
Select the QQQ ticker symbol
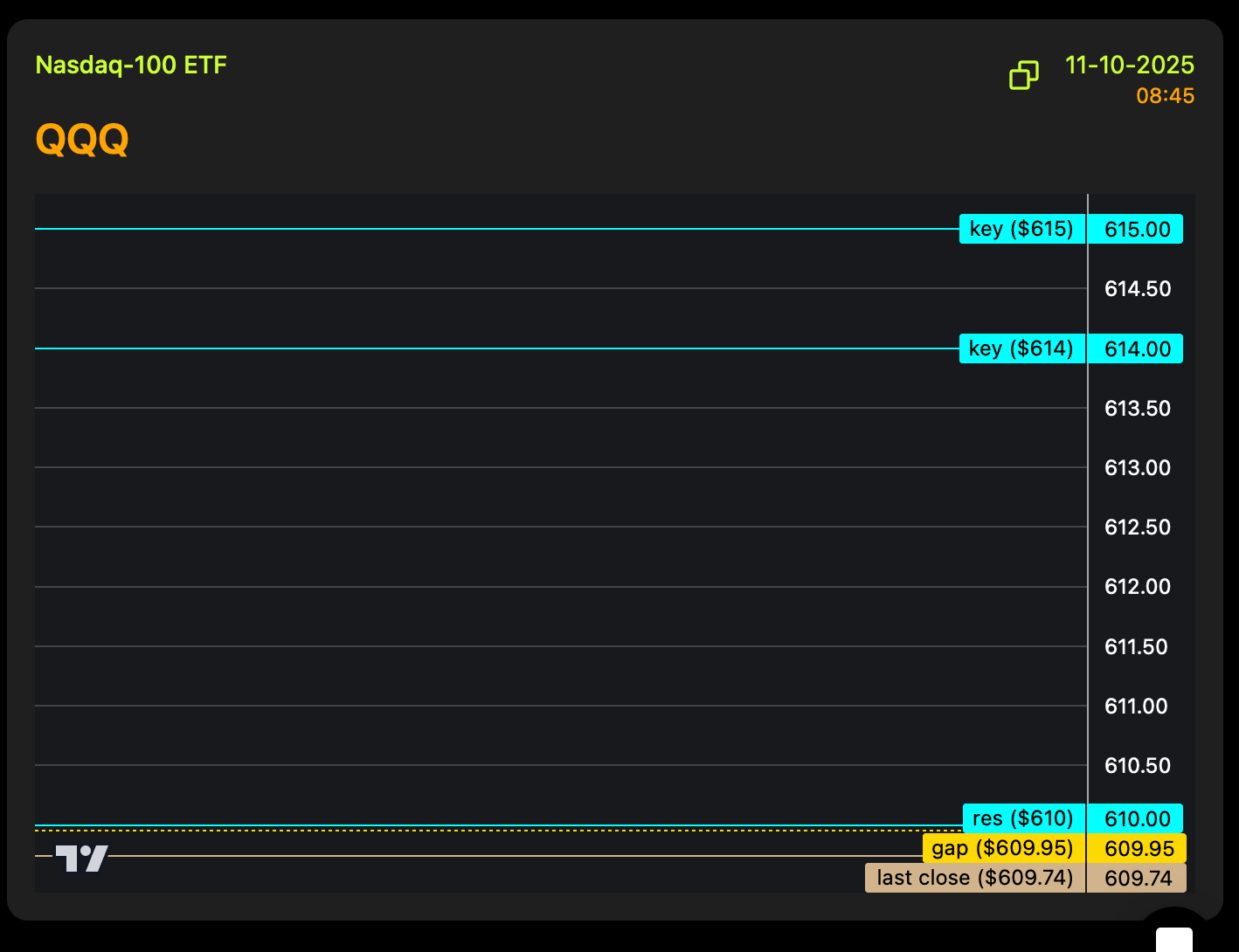(x=82, y=139)
